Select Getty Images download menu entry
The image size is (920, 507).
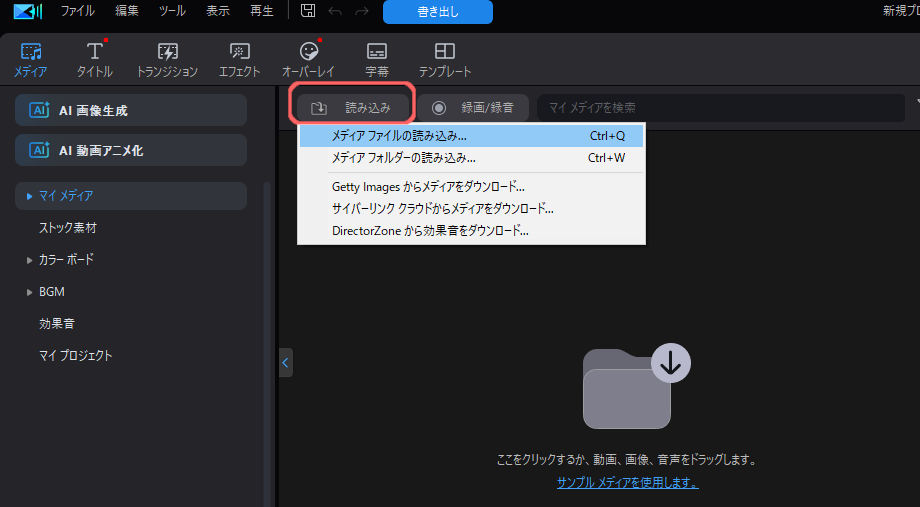tap(428, 186)
